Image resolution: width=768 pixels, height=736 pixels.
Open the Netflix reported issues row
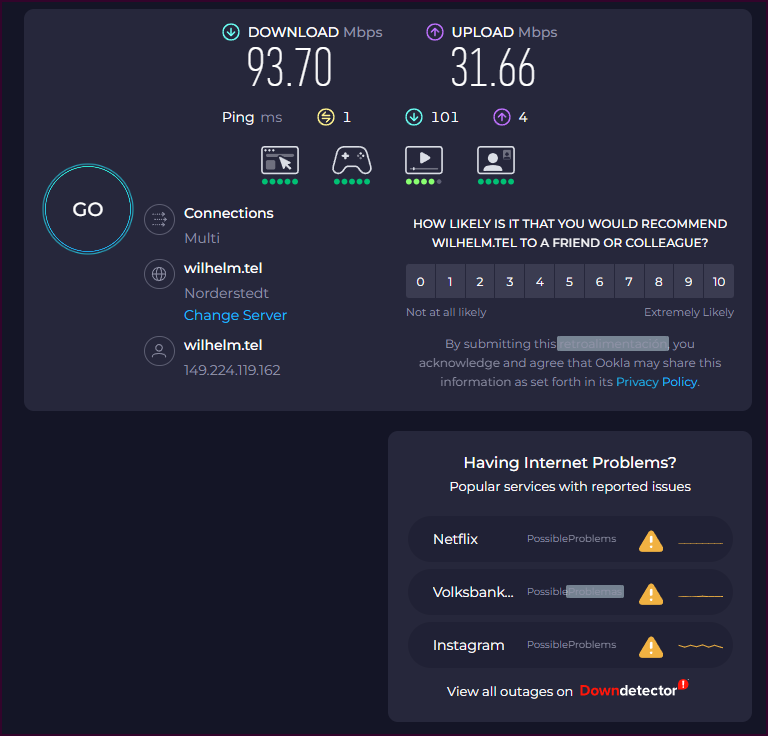point(570,539)
